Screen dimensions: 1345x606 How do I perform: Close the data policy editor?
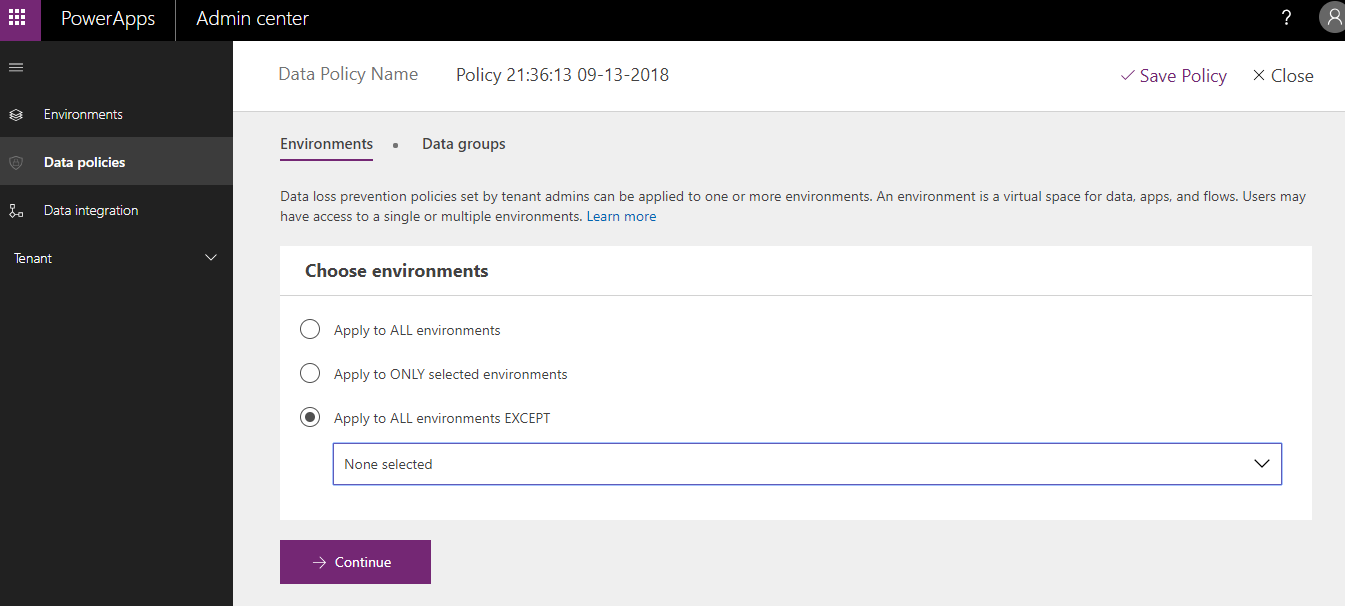point(1283,76)
